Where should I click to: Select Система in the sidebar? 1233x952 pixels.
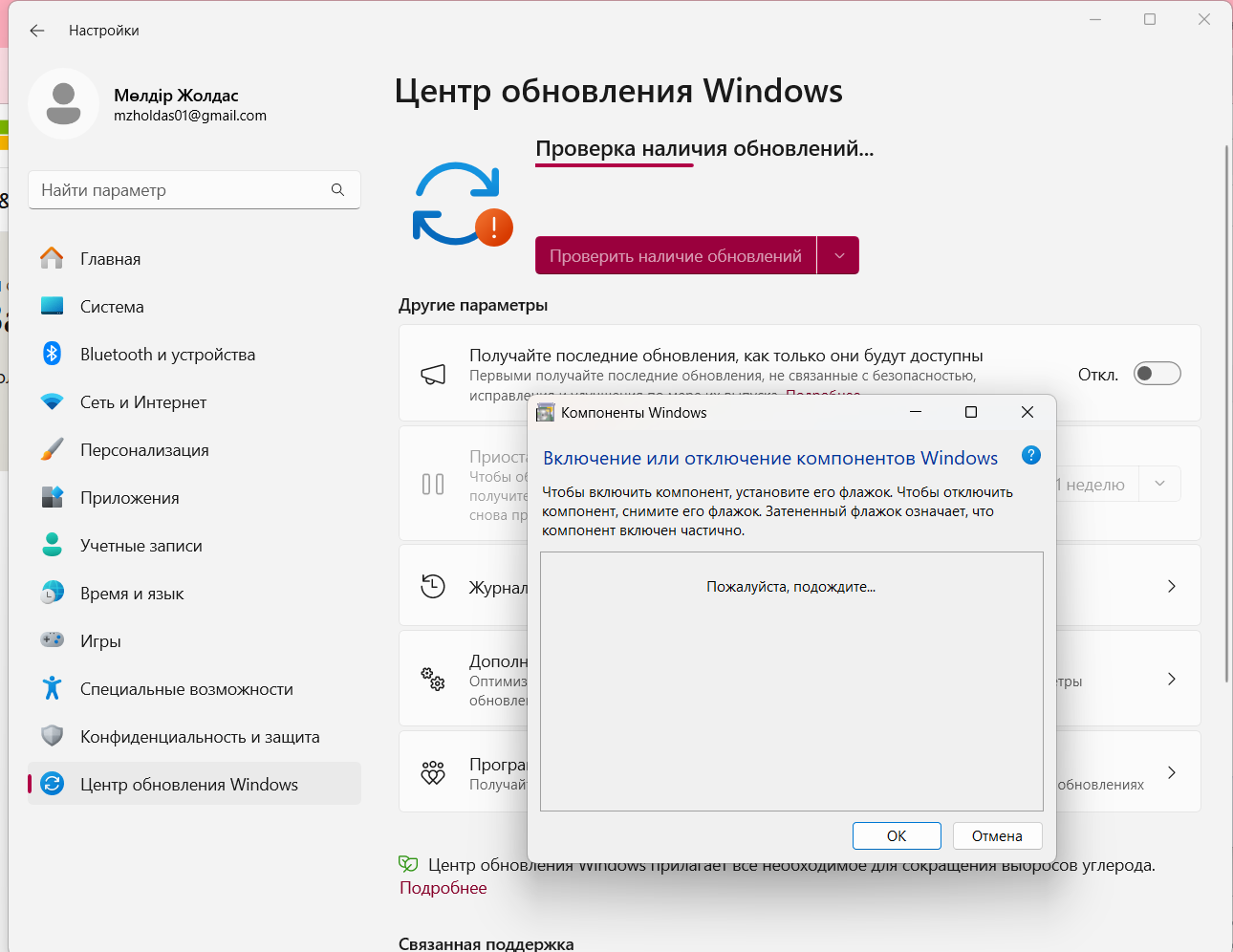(195, 307)
